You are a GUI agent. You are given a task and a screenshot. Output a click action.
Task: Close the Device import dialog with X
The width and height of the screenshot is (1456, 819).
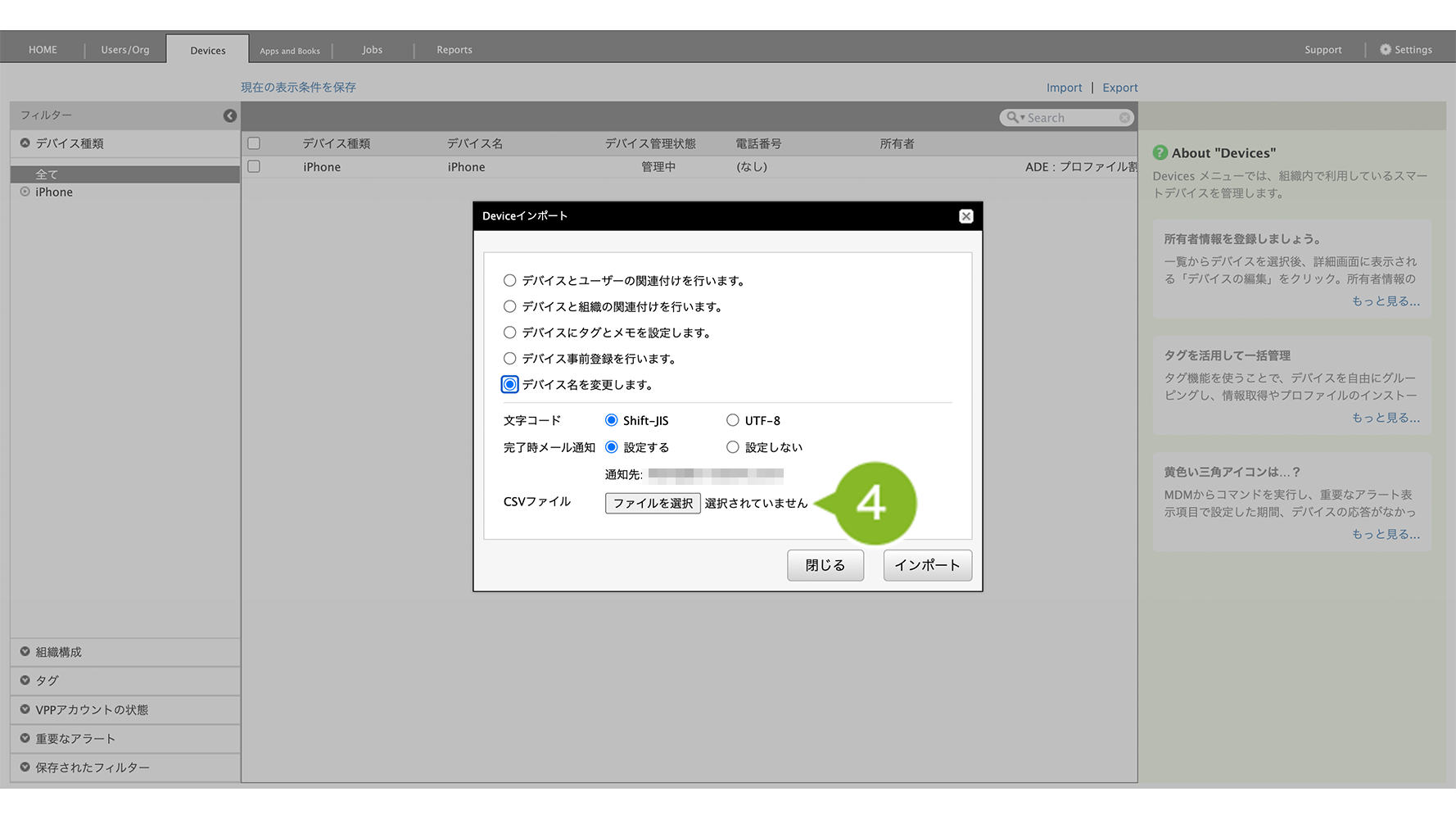point(965,216)
